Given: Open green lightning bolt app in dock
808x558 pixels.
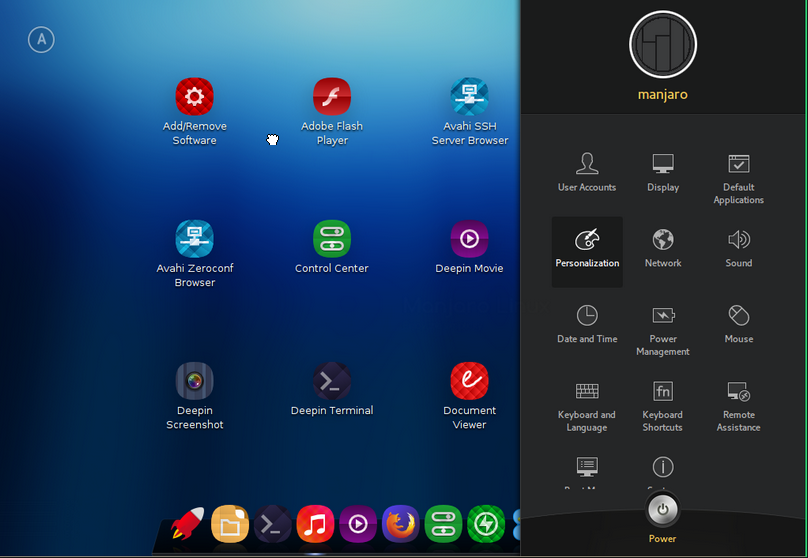Looking at the screenshot, I should [x=486, y=523].
